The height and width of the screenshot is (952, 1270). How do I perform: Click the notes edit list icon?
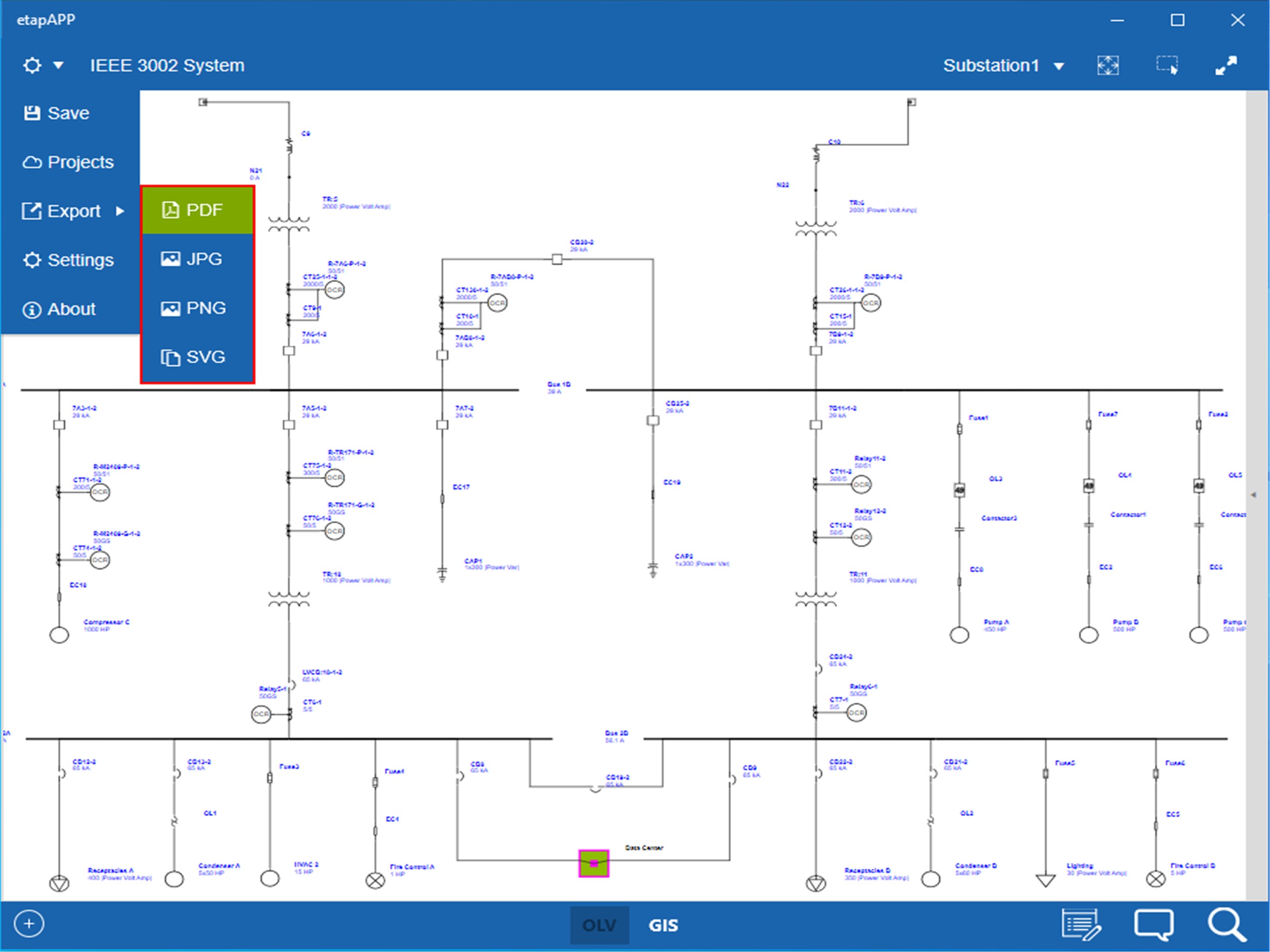pyautogui.click(x=1080, y=925)
